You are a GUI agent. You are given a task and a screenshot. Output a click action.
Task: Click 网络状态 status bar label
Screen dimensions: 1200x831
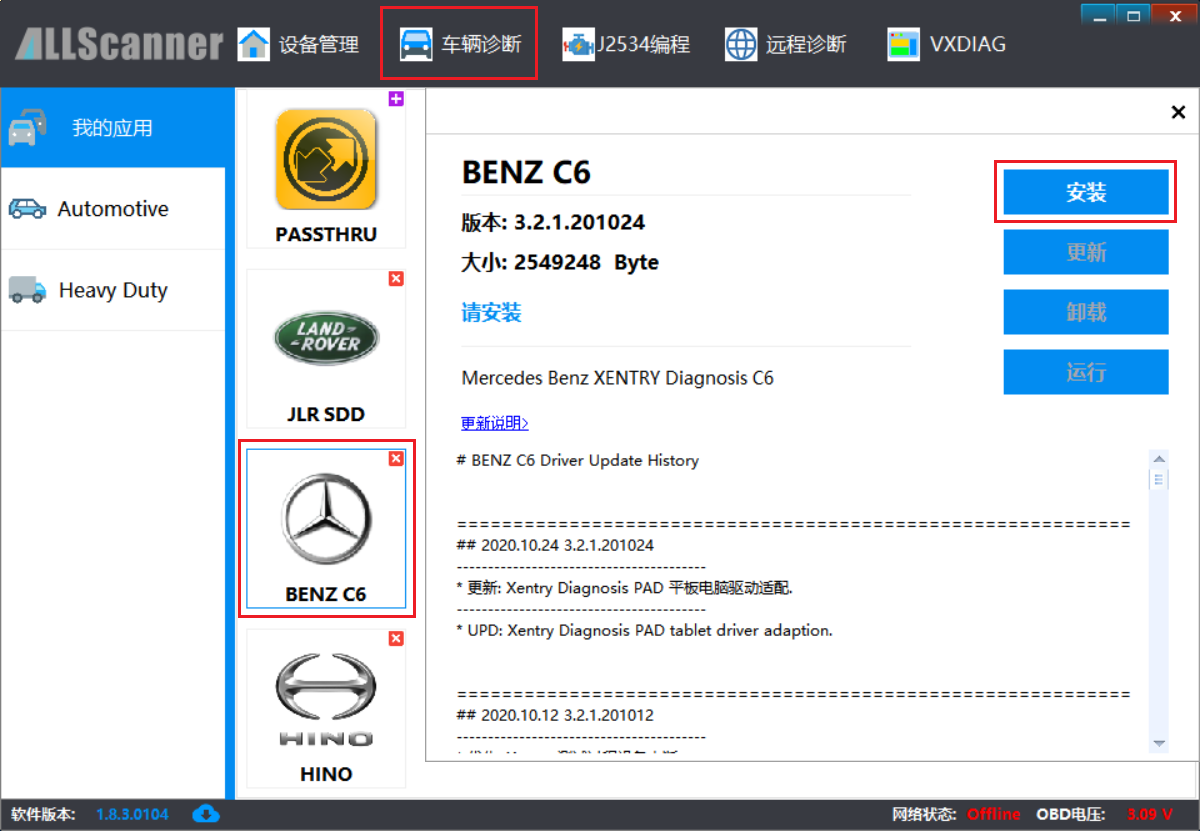pyautogui.click(x=924, y=814)
